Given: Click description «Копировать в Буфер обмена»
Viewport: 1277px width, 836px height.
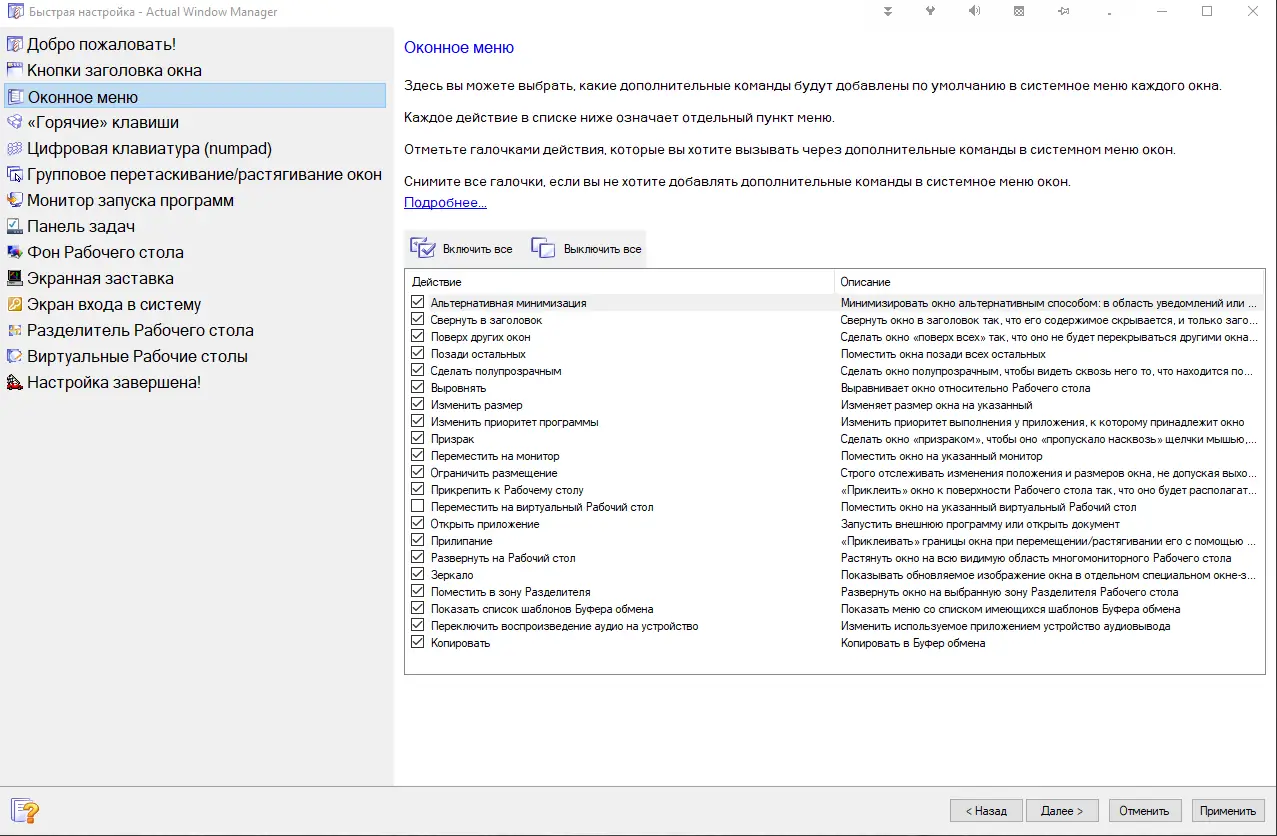Looking at the screenshot, I should [913, 643].
